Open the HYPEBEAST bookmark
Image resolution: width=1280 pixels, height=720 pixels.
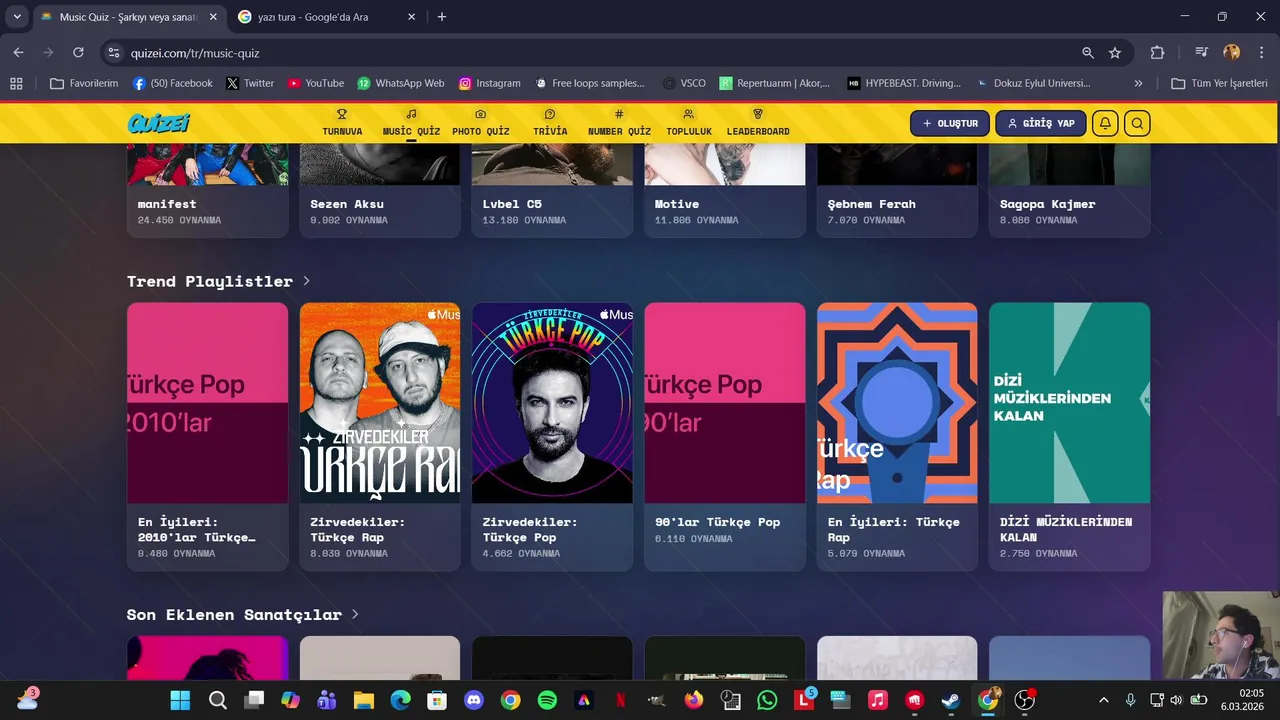(904, 83)
